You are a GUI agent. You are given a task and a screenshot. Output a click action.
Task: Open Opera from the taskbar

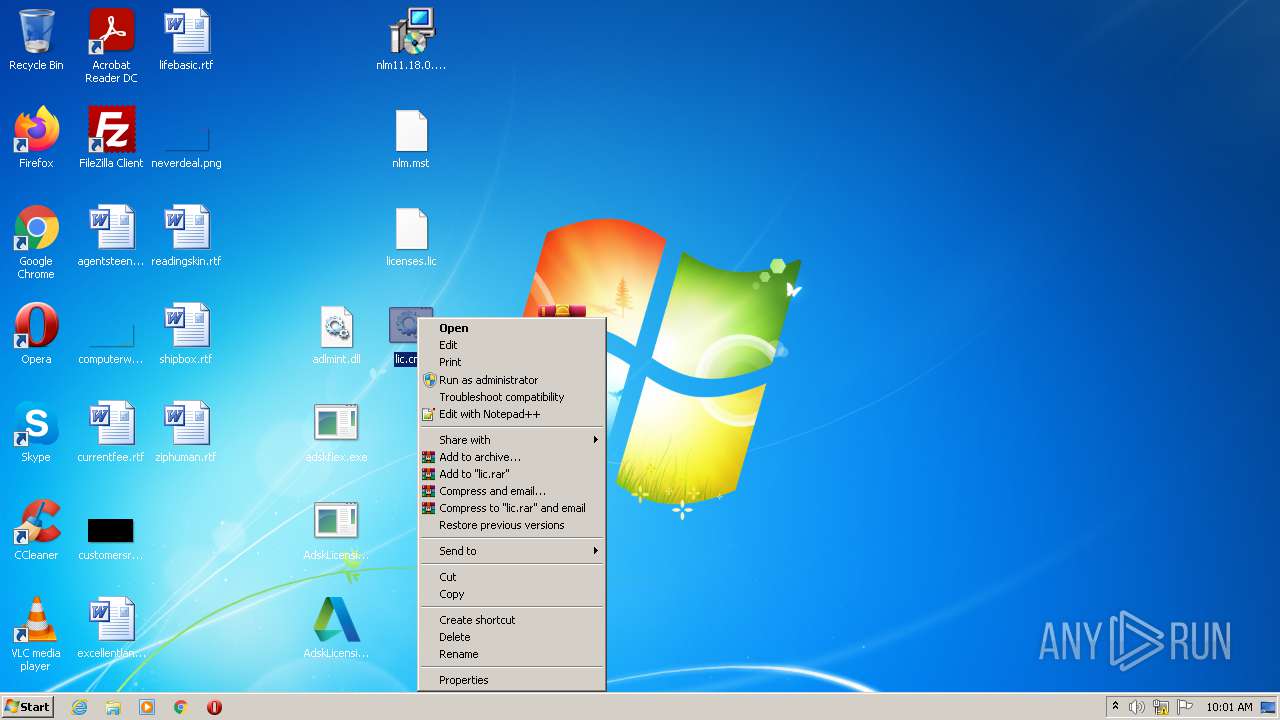tap(214, 707)
